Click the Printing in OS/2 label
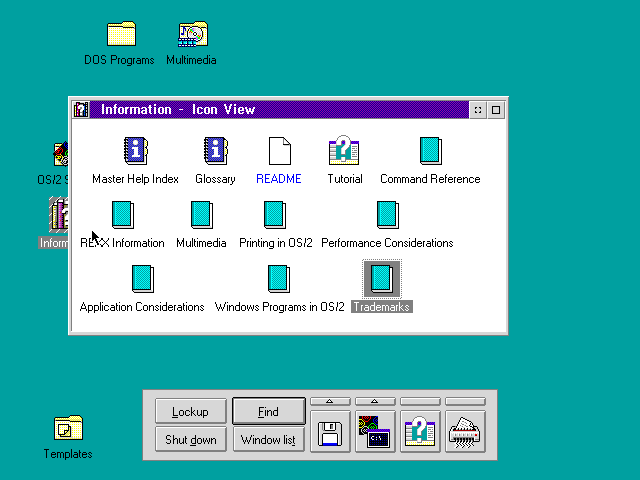The image size is (640, 480). tap(276, 243)
